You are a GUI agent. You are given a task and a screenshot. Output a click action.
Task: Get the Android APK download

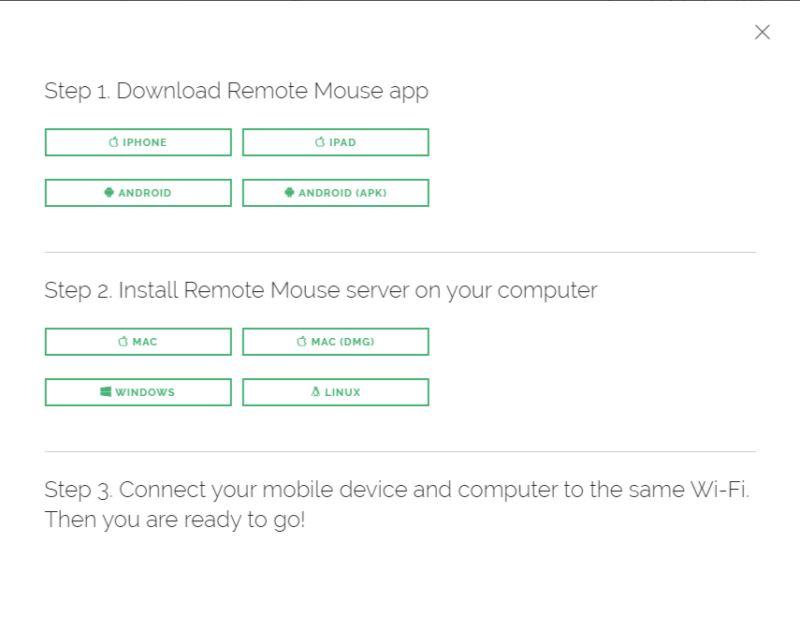(x=336, y=192)
